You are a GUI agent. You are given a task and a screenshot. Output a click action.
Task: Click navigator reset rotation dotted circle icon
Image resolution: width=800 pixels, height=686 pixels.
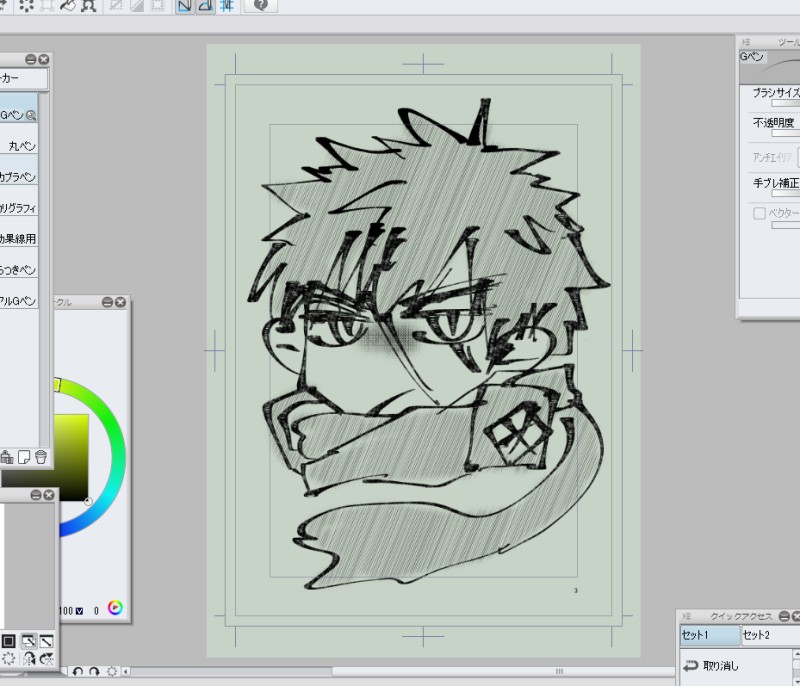click(x=9, y=659)
